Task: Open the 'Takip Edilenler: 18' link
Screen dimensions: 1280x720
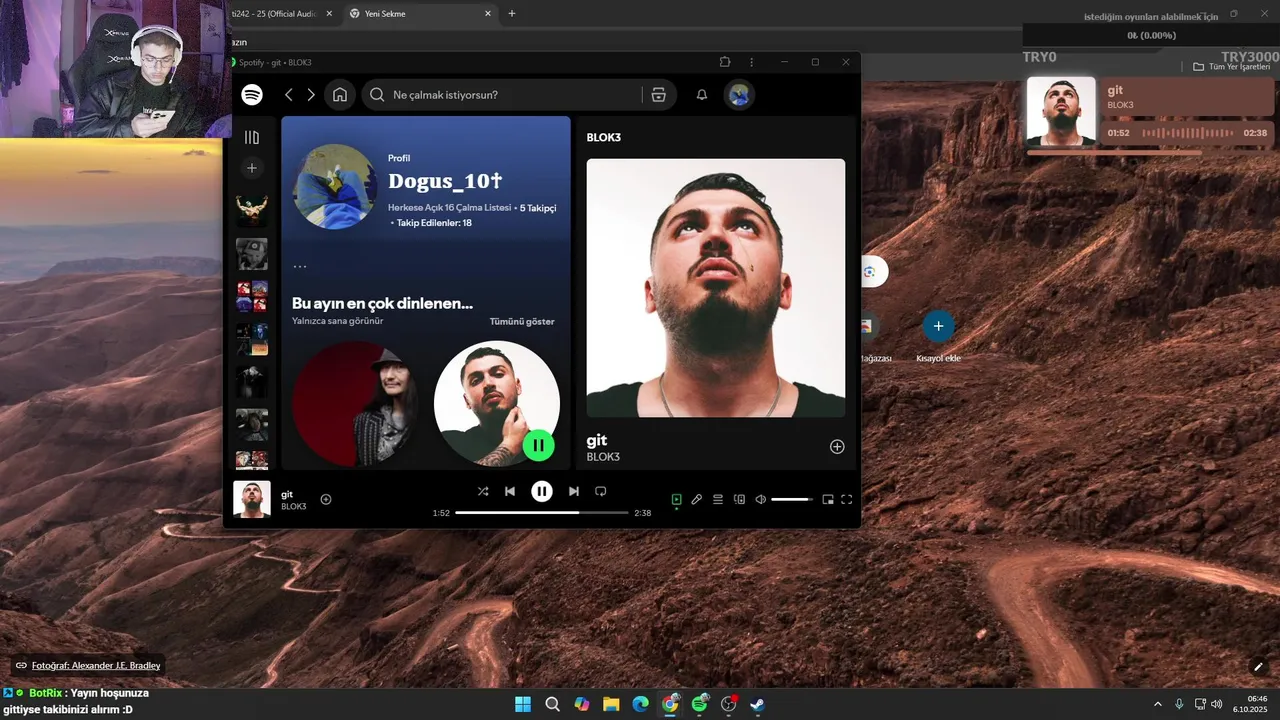Action: click(x=434, y=223)
